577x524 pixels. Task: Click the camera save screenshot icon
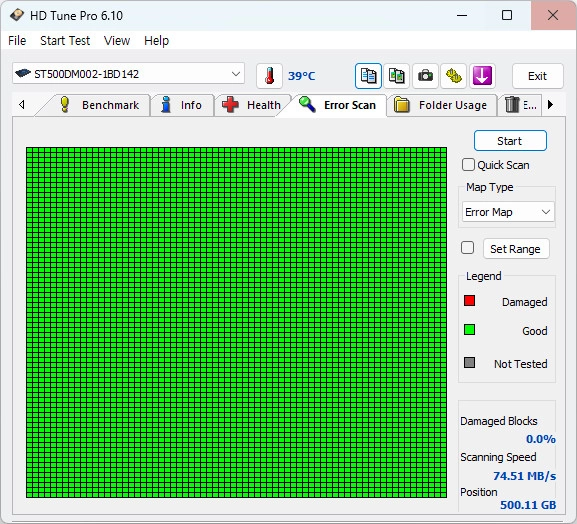425,76
